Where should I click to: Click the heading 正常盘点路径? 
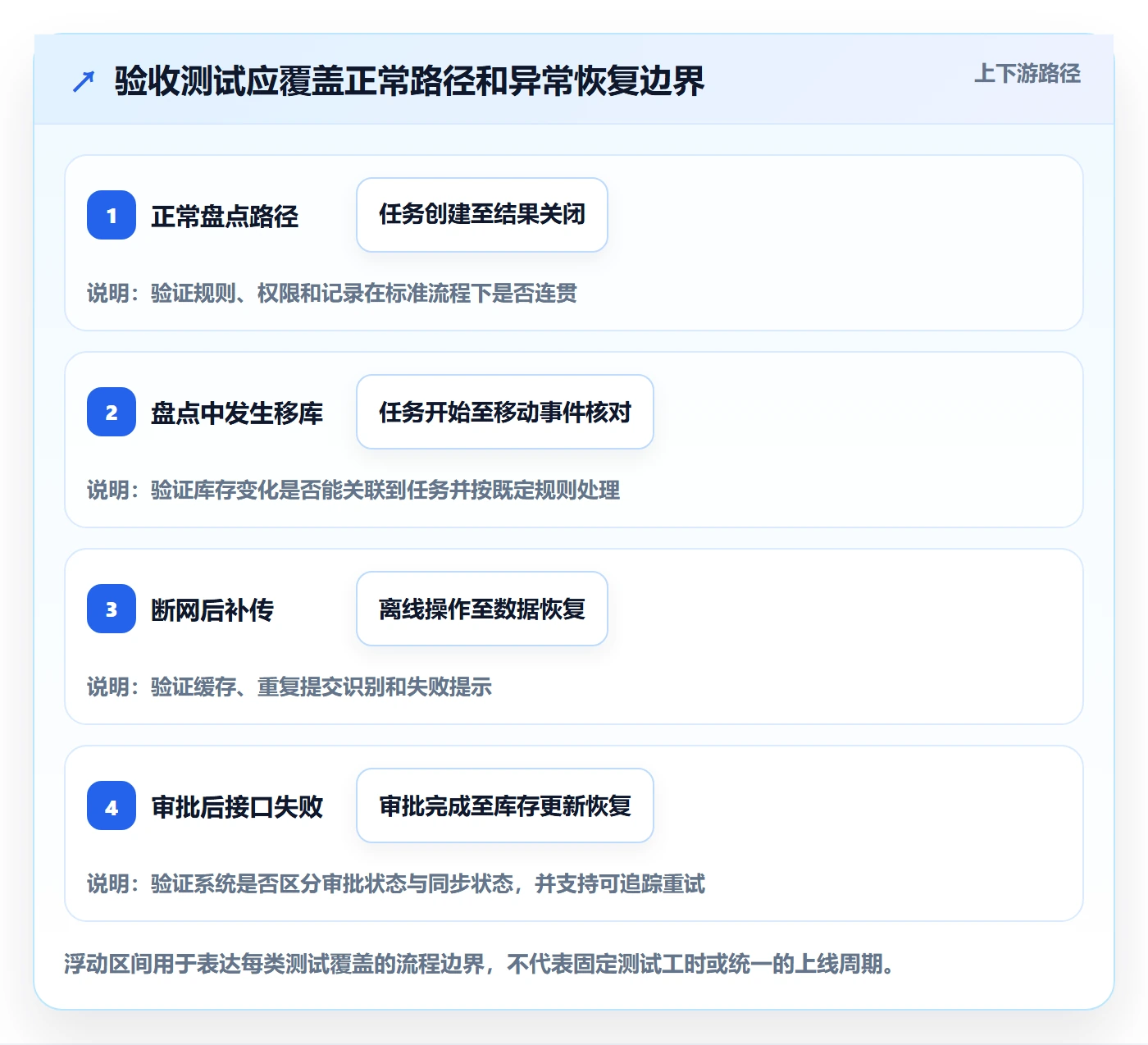click(225, 217)
